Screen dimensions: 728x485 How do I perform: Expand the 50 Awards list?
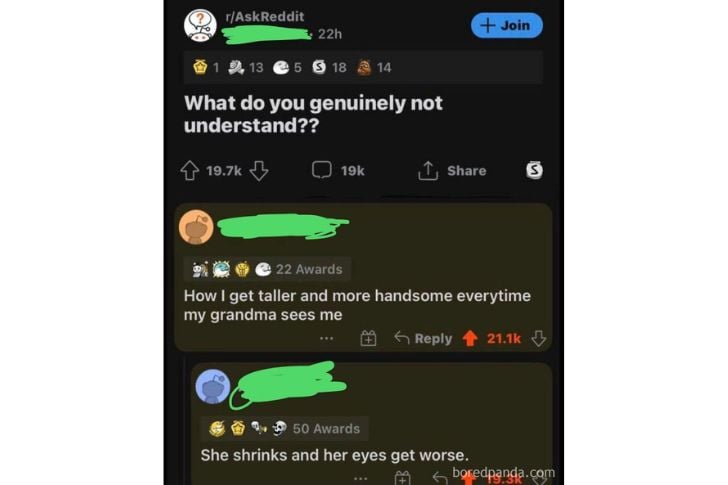click(285, 428)
